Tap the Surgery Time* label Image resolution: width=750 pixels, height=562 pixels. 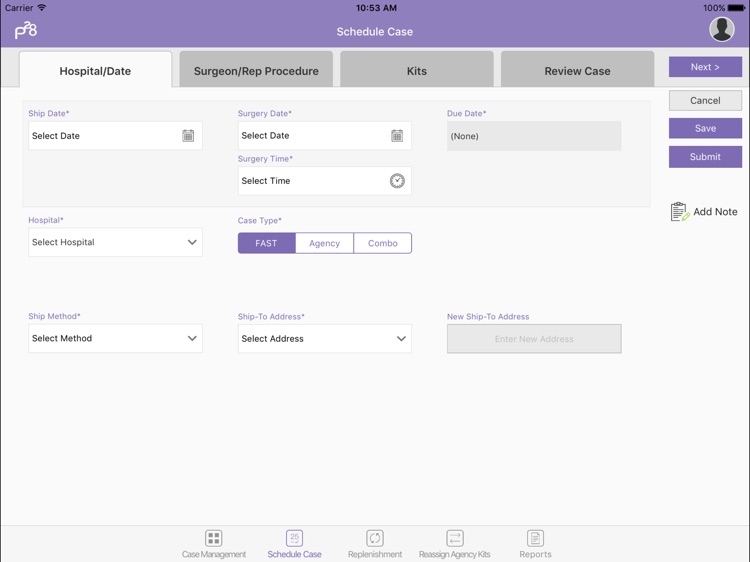265,159
